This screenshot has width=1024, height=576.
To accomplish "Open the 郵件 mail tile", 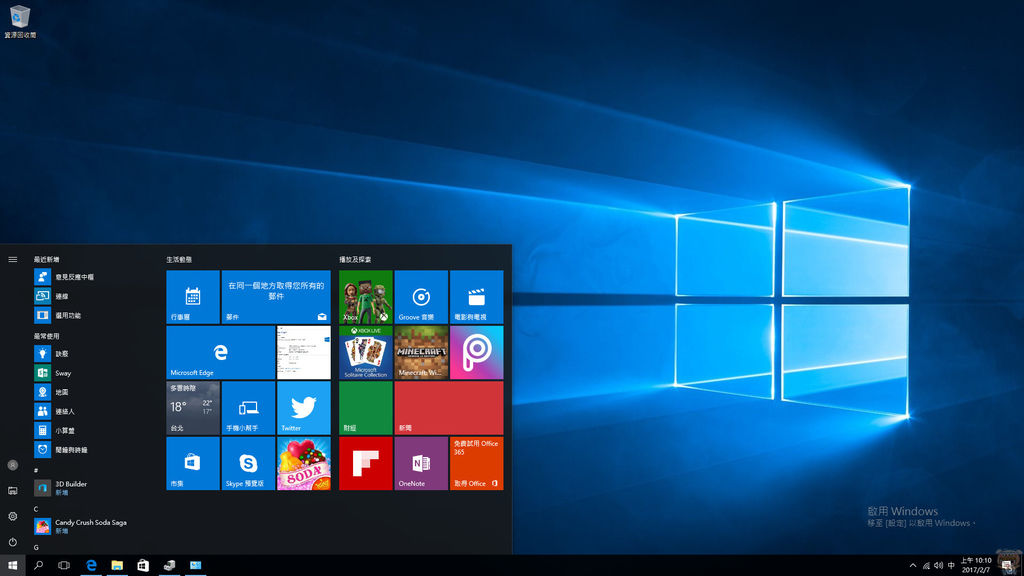I will click(276, 296).
